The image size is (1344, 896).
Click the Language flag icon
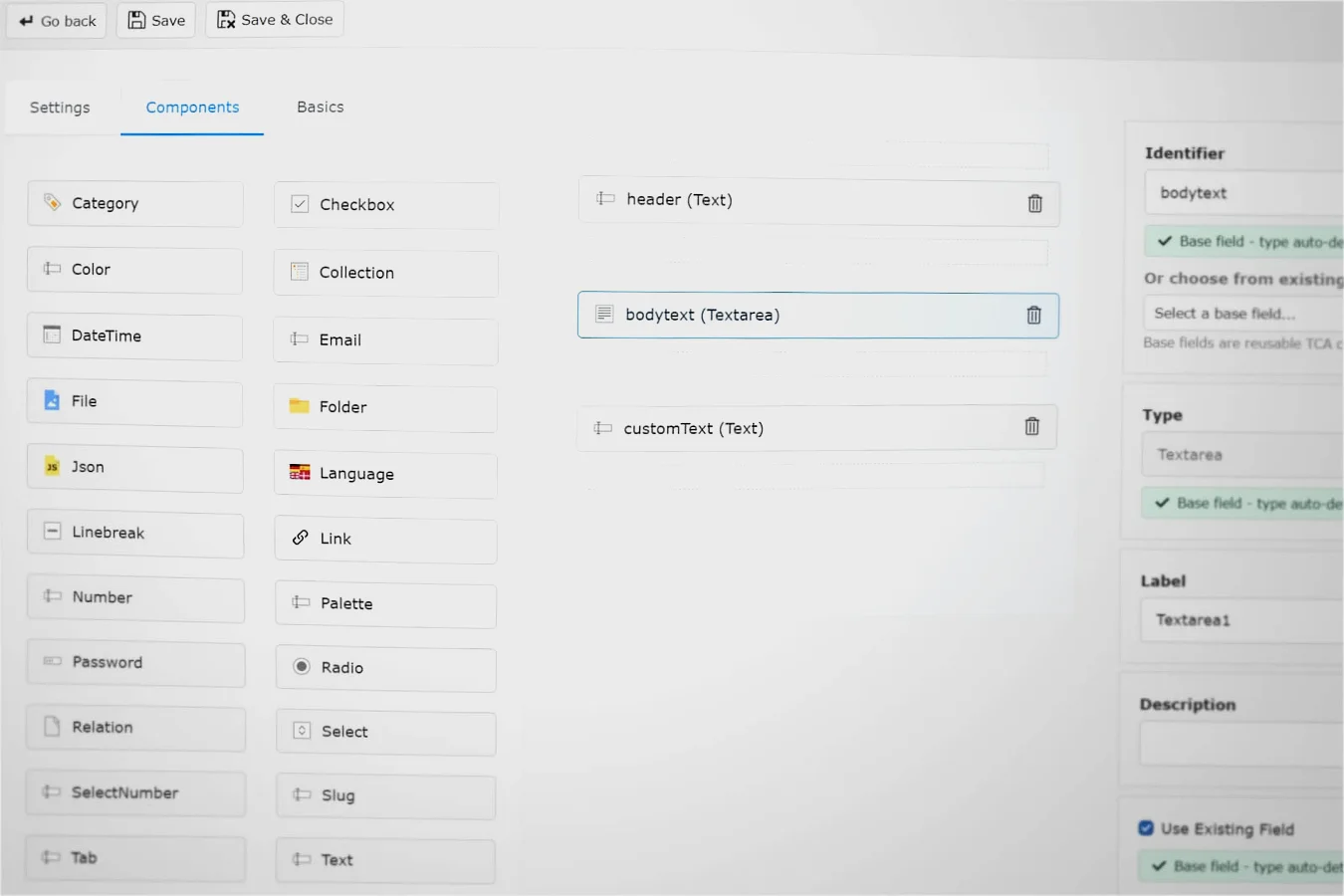click(300, 473)
